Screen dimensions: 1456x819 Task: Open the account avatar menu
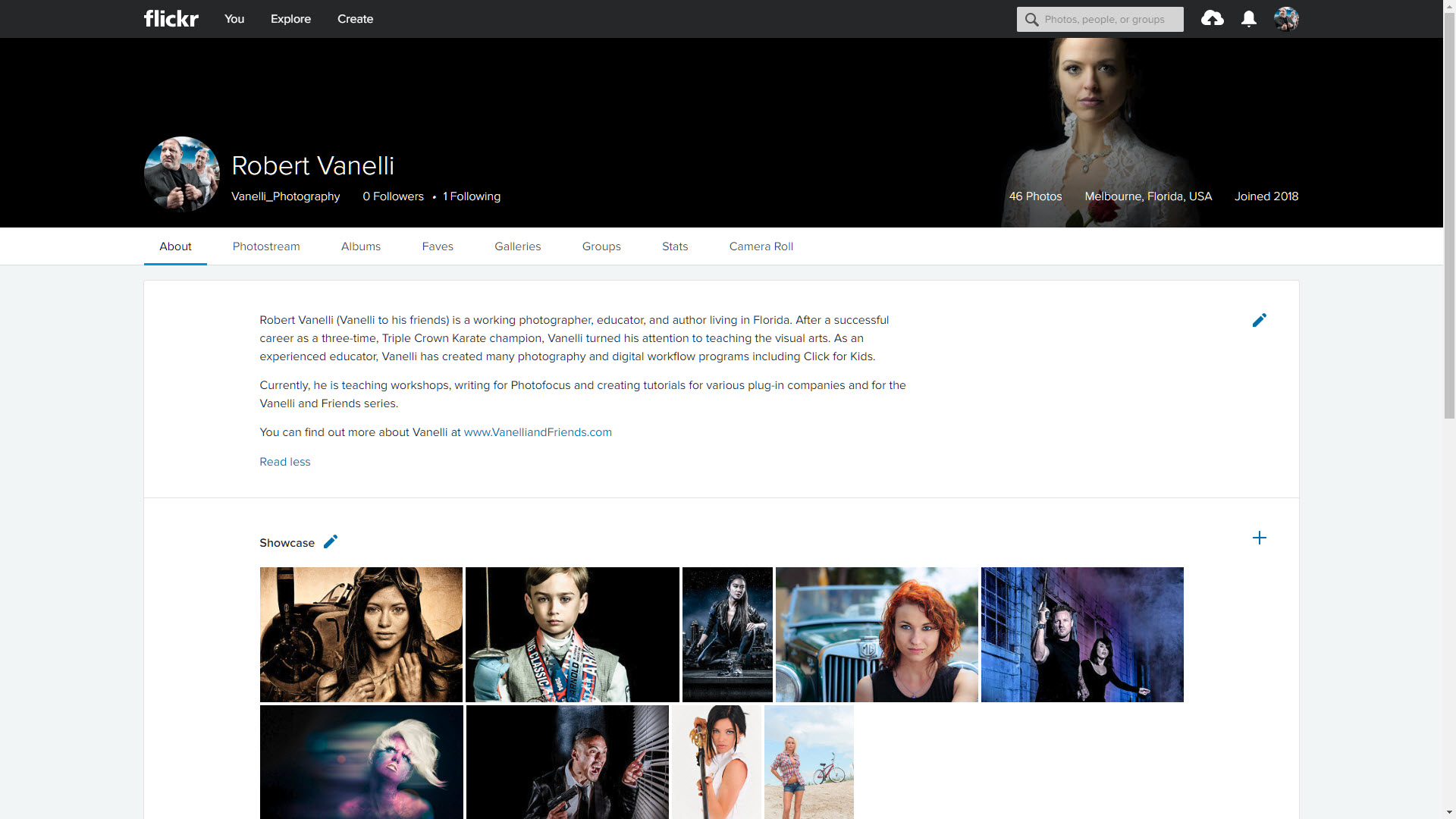[x=1286, y=19]
